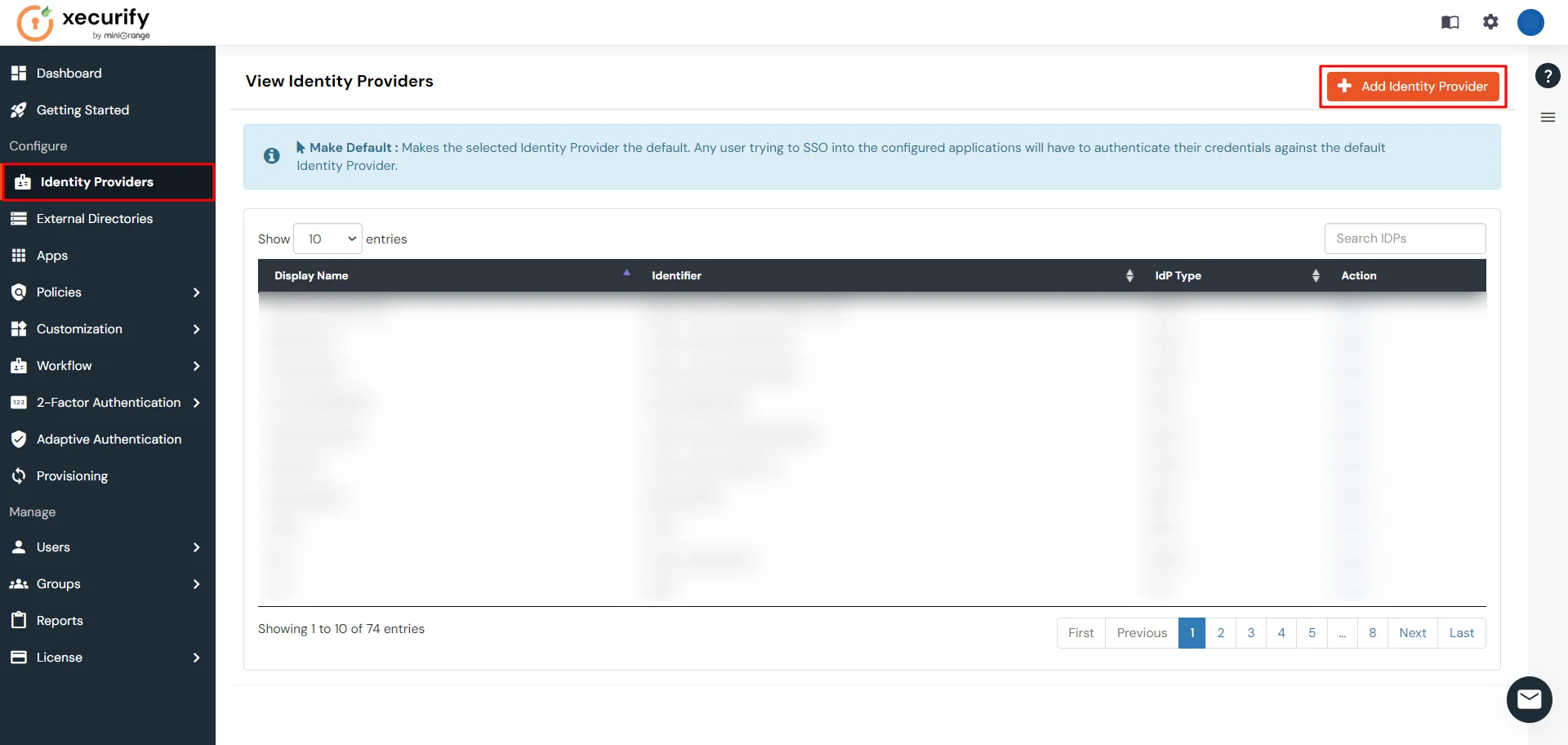1568x745 pixels.
Task: Expand the Users menu
Action: 197,546
